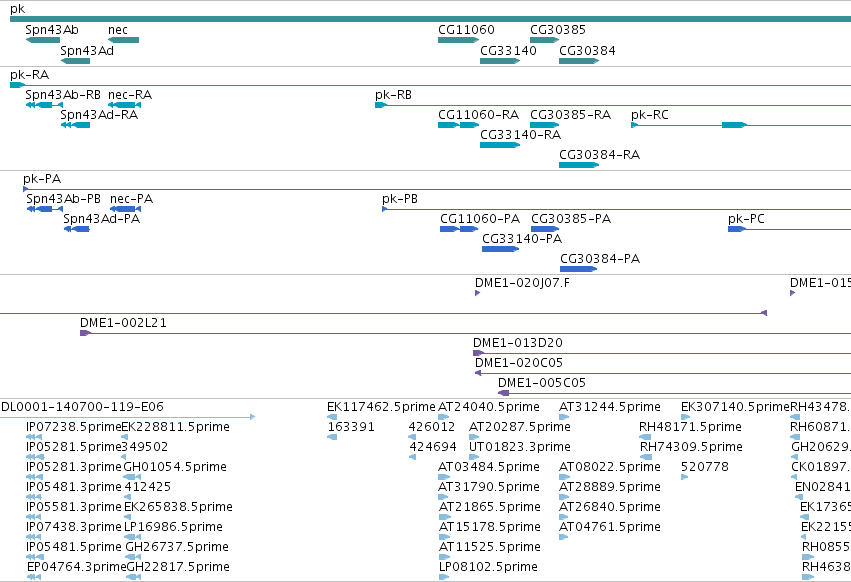Screen dimensions: 851x582
Task: Click the pk-RB transcript label
Action: [393, 94]
